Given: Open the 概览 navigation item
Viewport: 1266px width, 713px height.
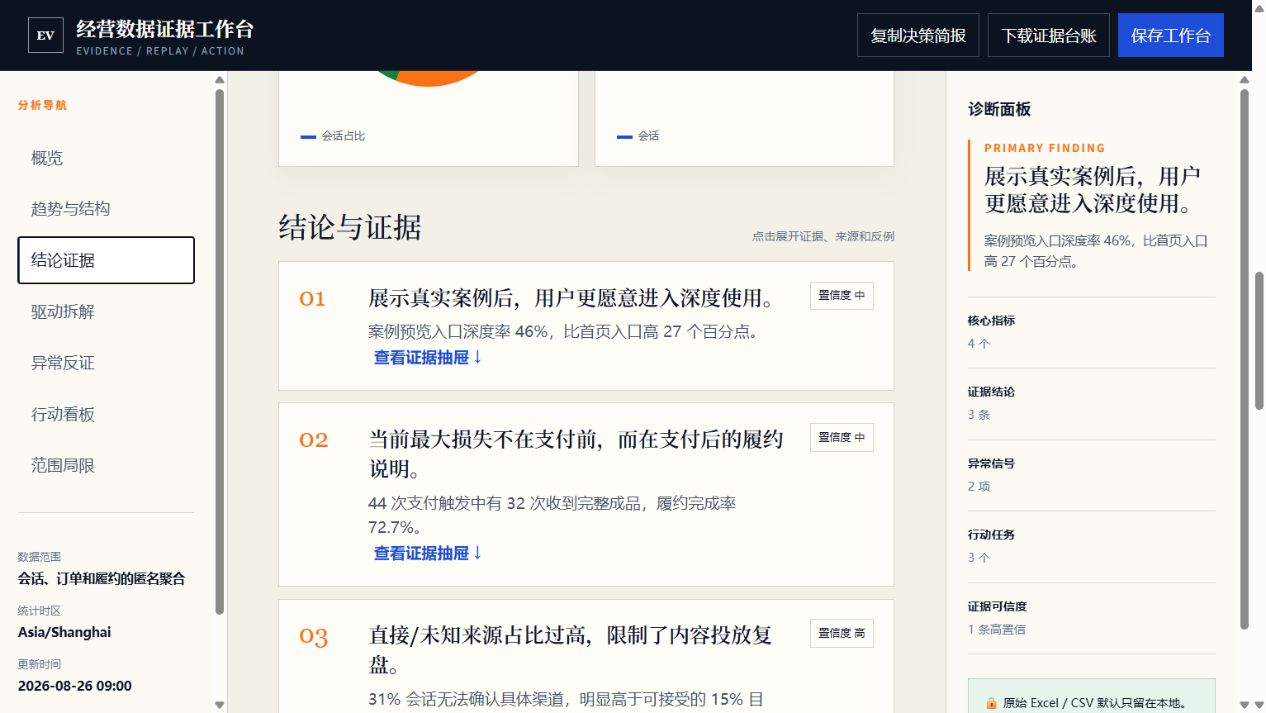Looking at the screenshot, I should tap(106, 157).
